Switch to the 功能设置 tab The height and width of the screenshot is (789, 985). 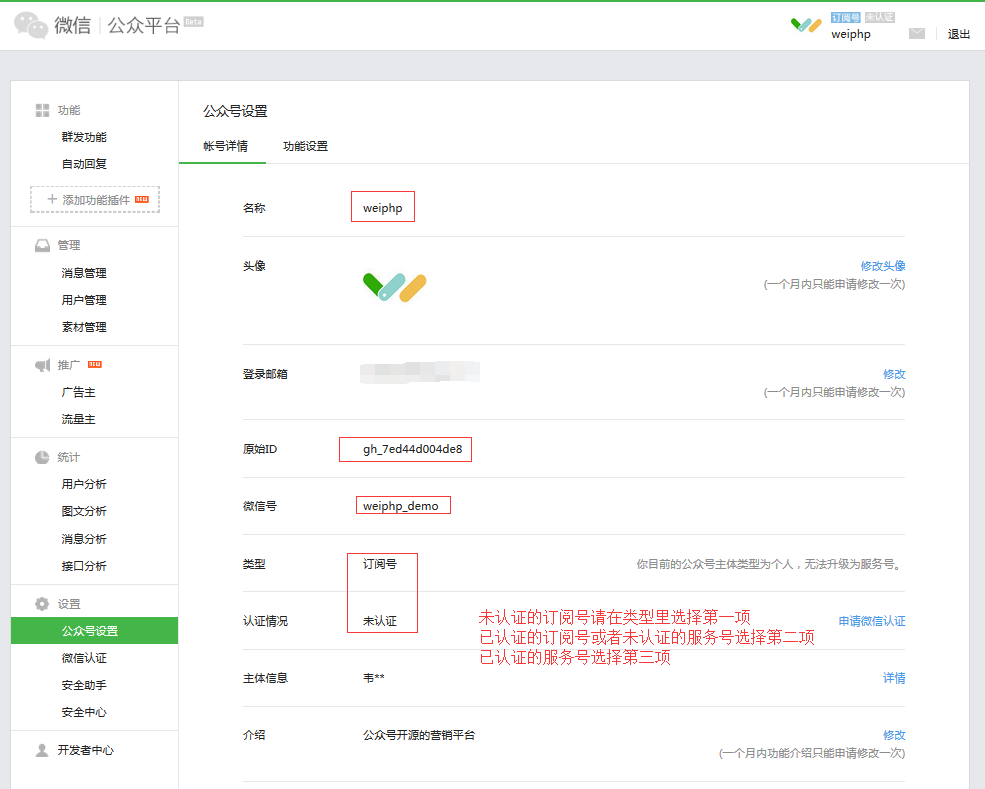click(x=305, y=146)
